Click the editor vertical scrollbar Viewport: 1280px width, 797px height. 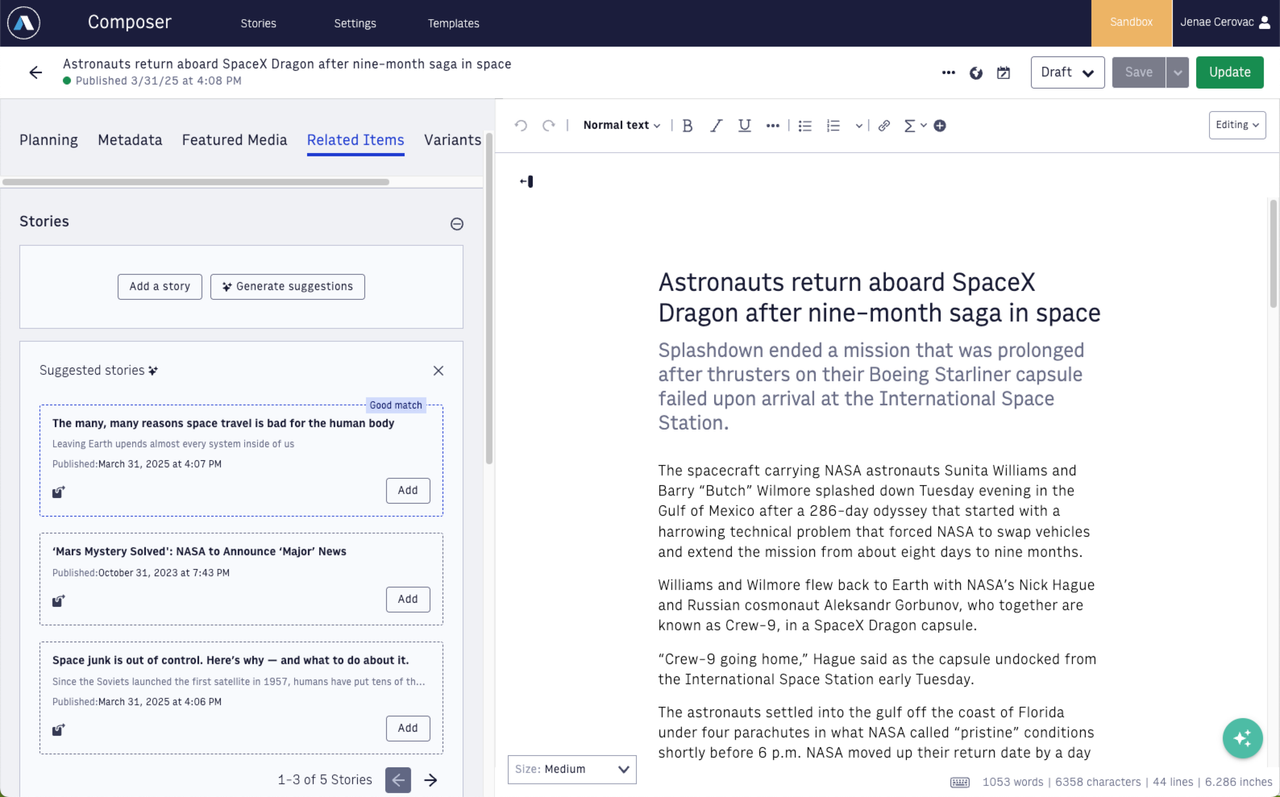pyautogui.click(x=1274, y=253)
